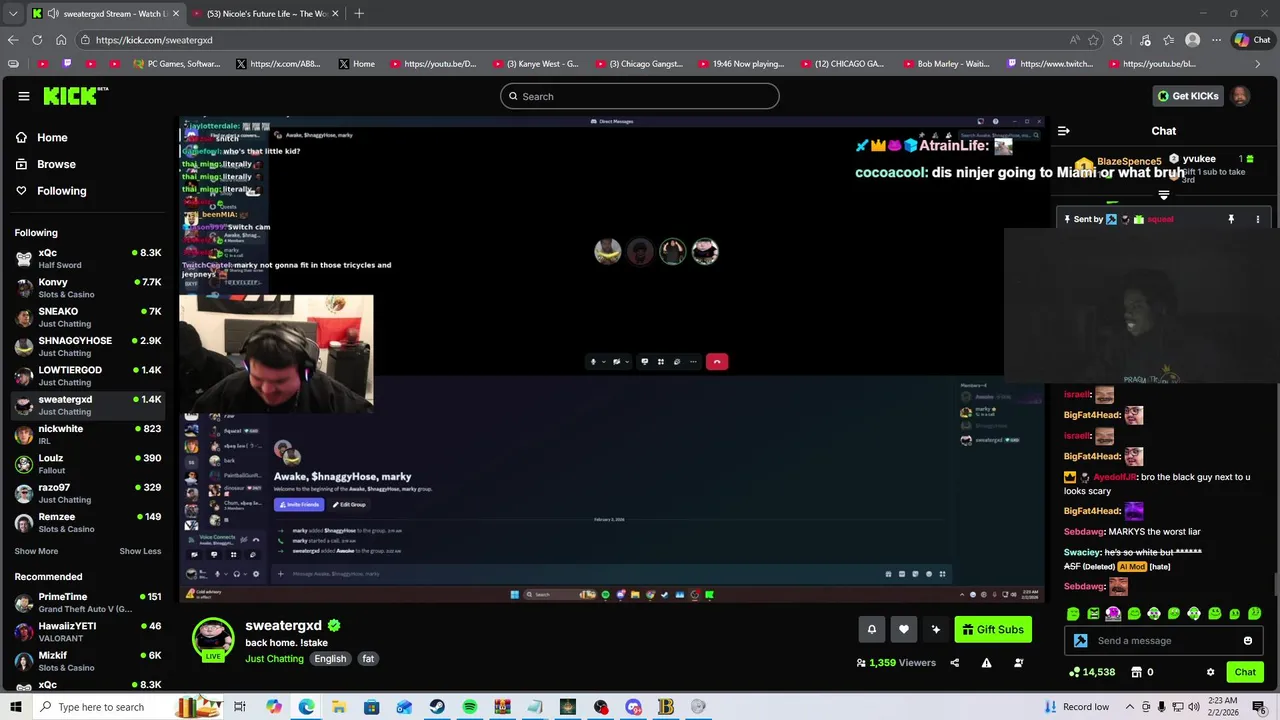Toggle notification bell for sweatergxd
1280x720 pixels.
tap(871, 629)
